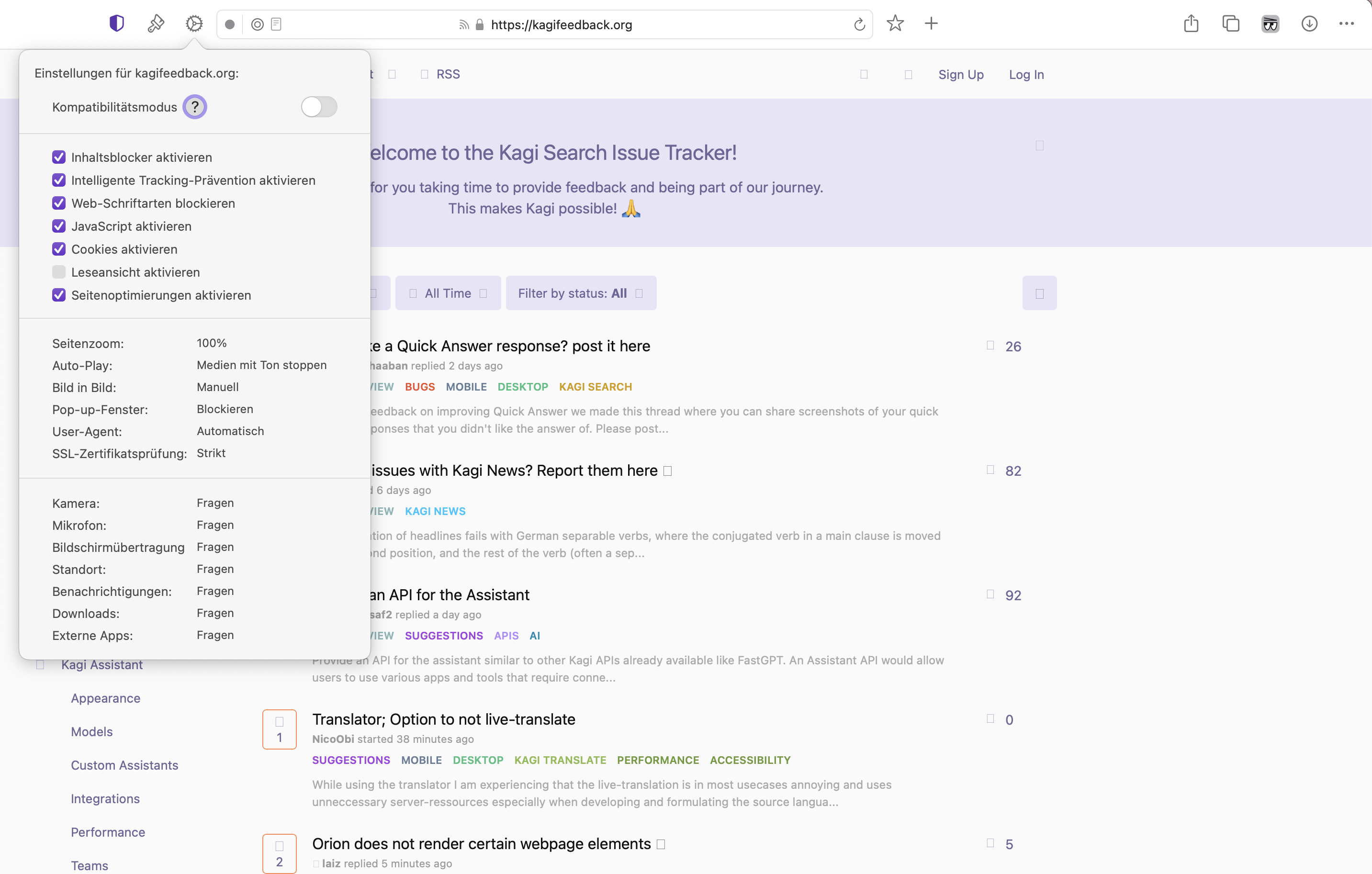Screen dimensions: 1372x874
Task: Click the ACCESSIBILITY tag
Action: (x=750, y=761)
